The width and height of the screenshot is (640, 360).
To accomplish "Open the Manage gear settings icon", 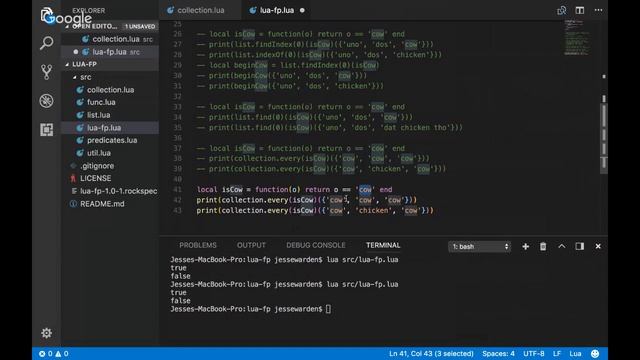I will 47,333.
